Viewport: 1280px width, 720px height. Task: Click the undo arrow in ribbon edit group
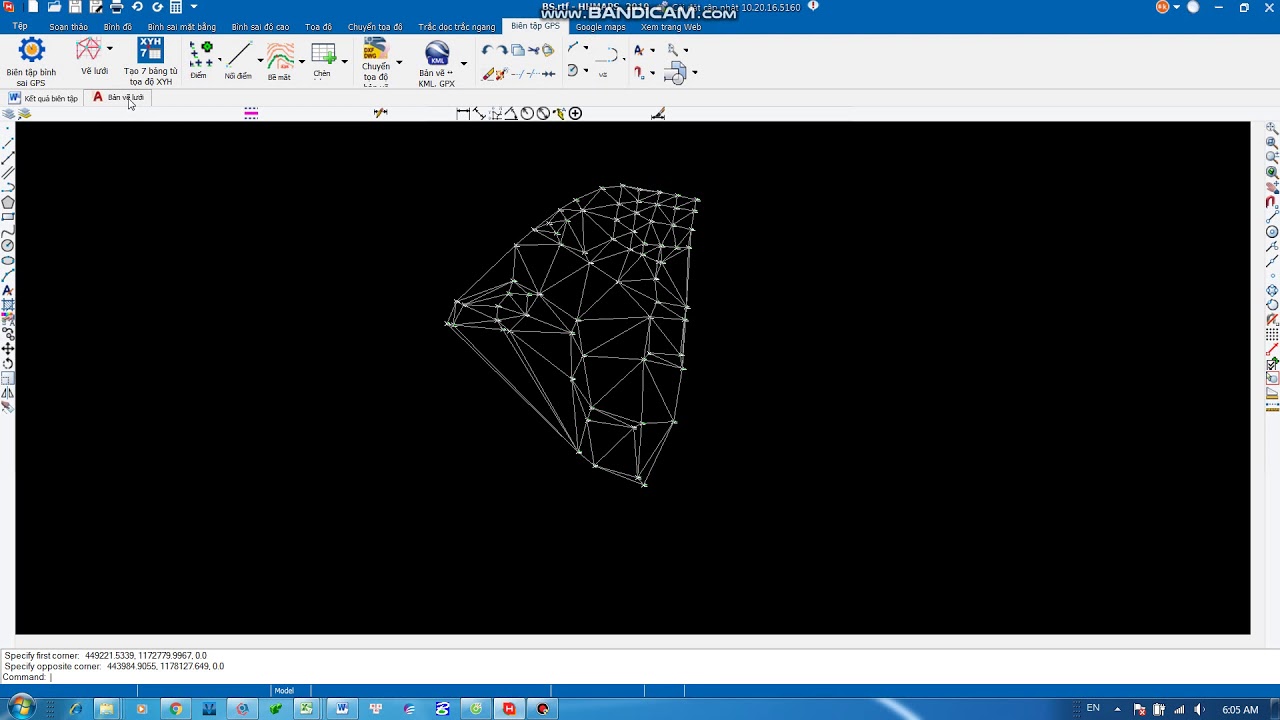coord(488,50)
